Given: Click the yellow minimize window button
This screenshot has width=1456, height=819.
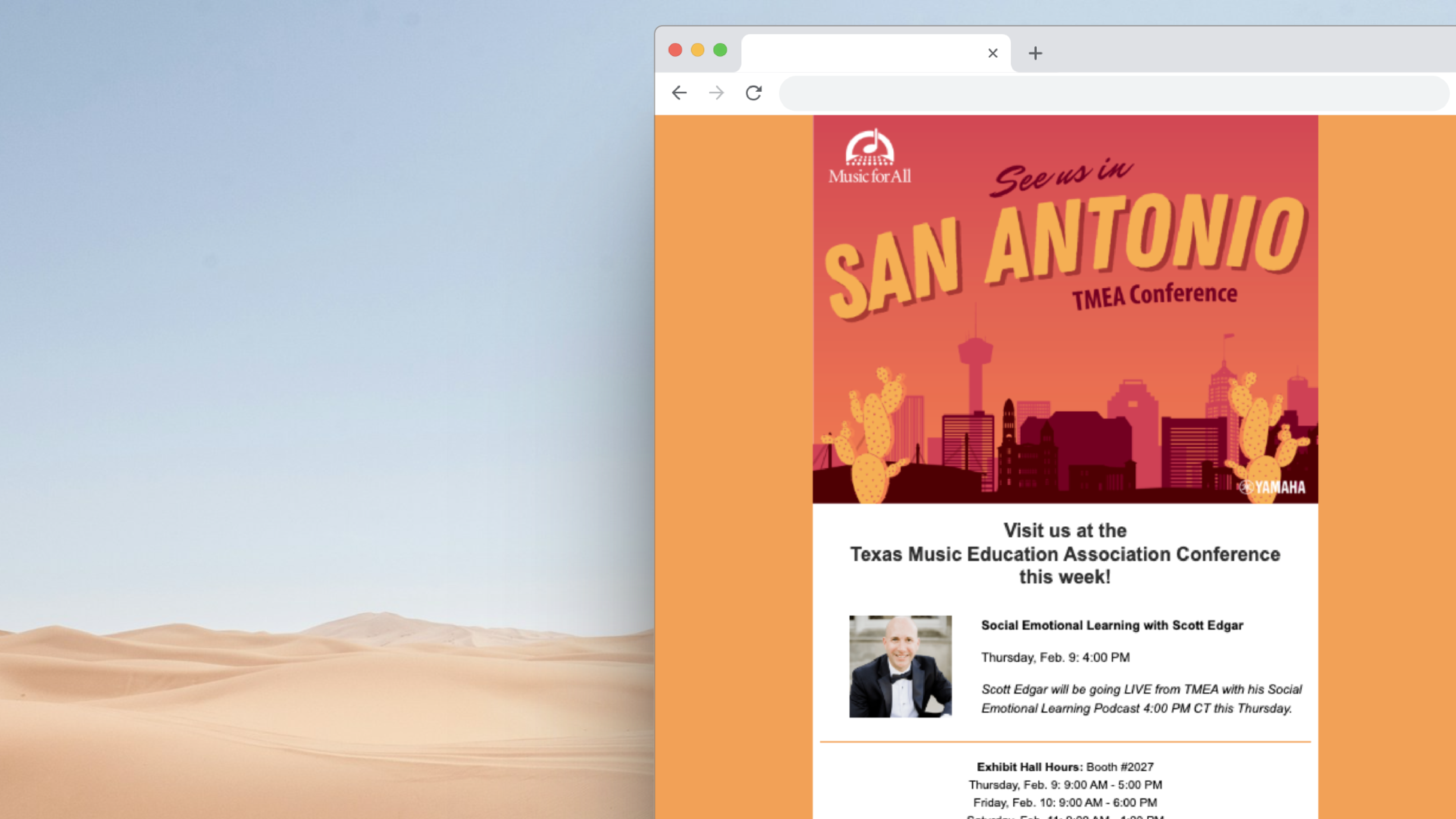Looking at the screenshot, I should pos(697,50).
